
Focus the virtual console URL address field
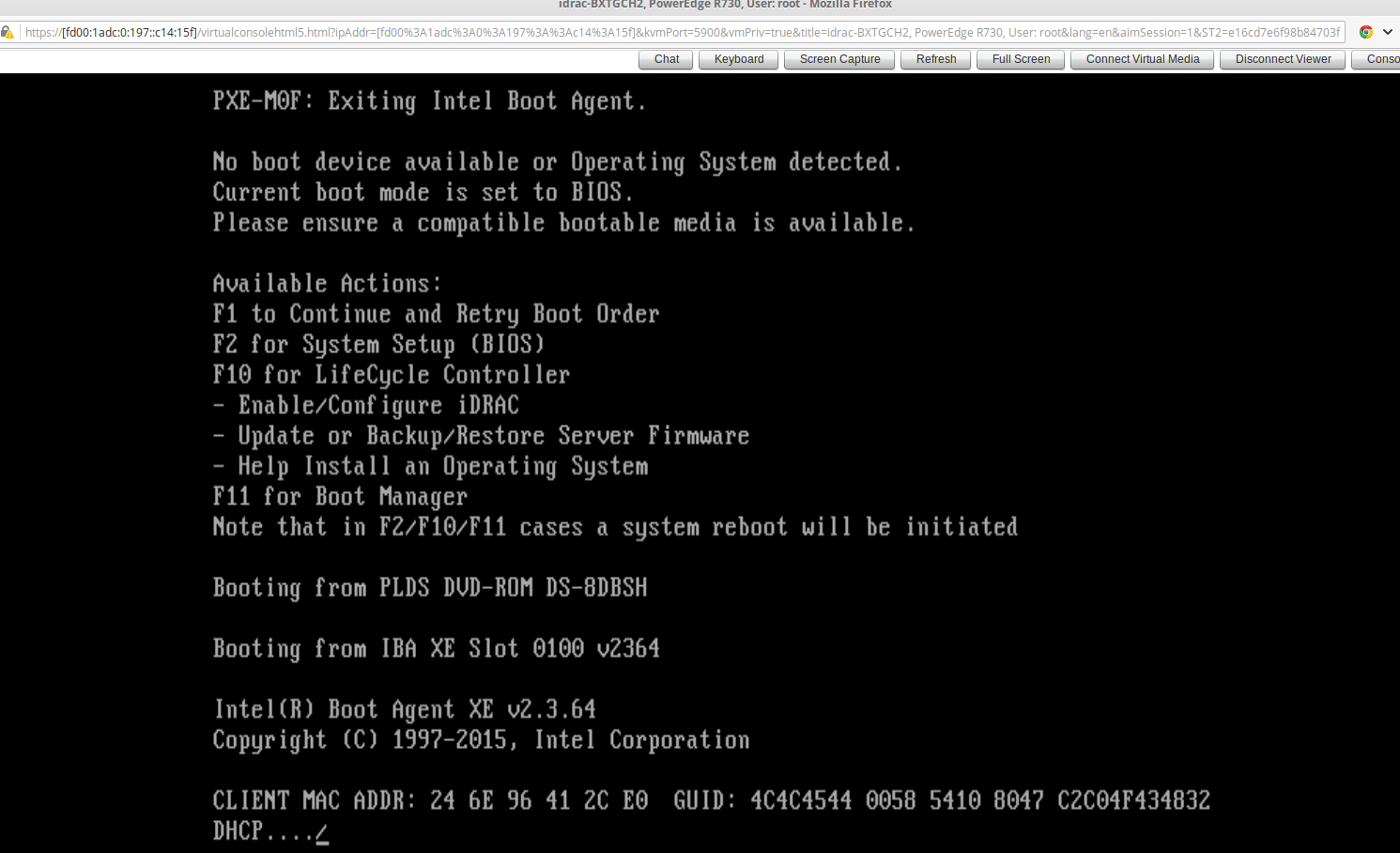click(676, 32)
